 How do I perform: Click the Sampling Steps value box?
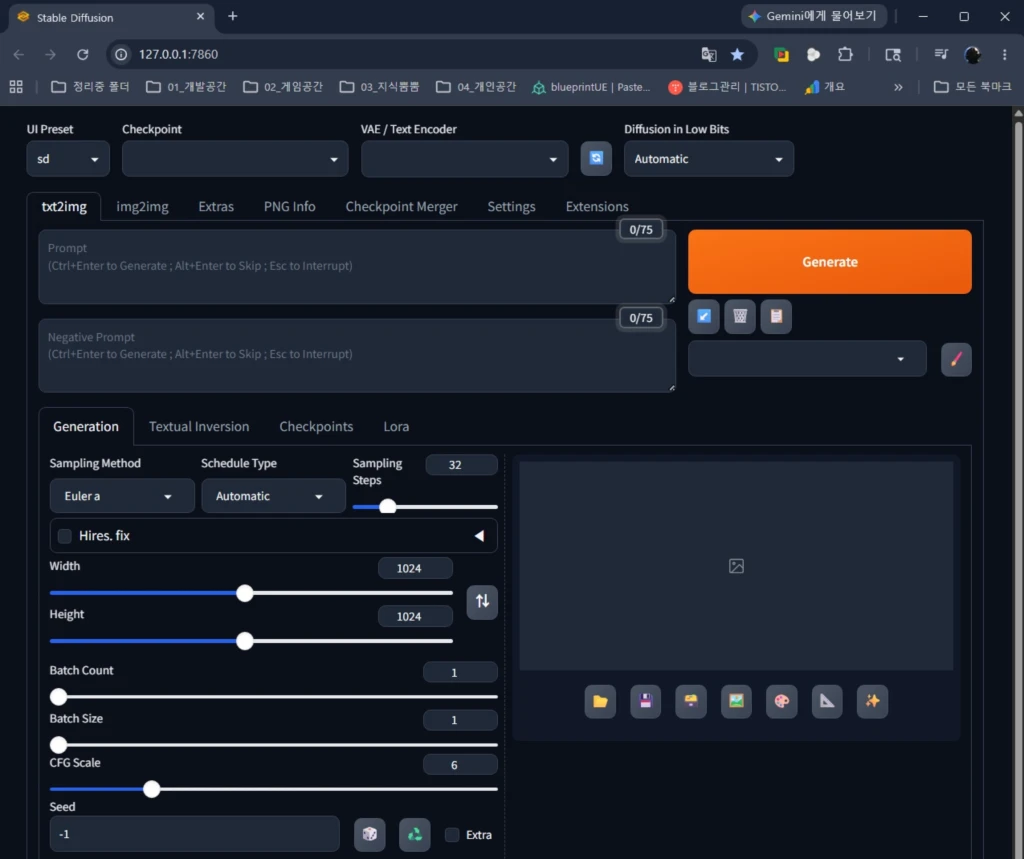[x=461, y=464]
